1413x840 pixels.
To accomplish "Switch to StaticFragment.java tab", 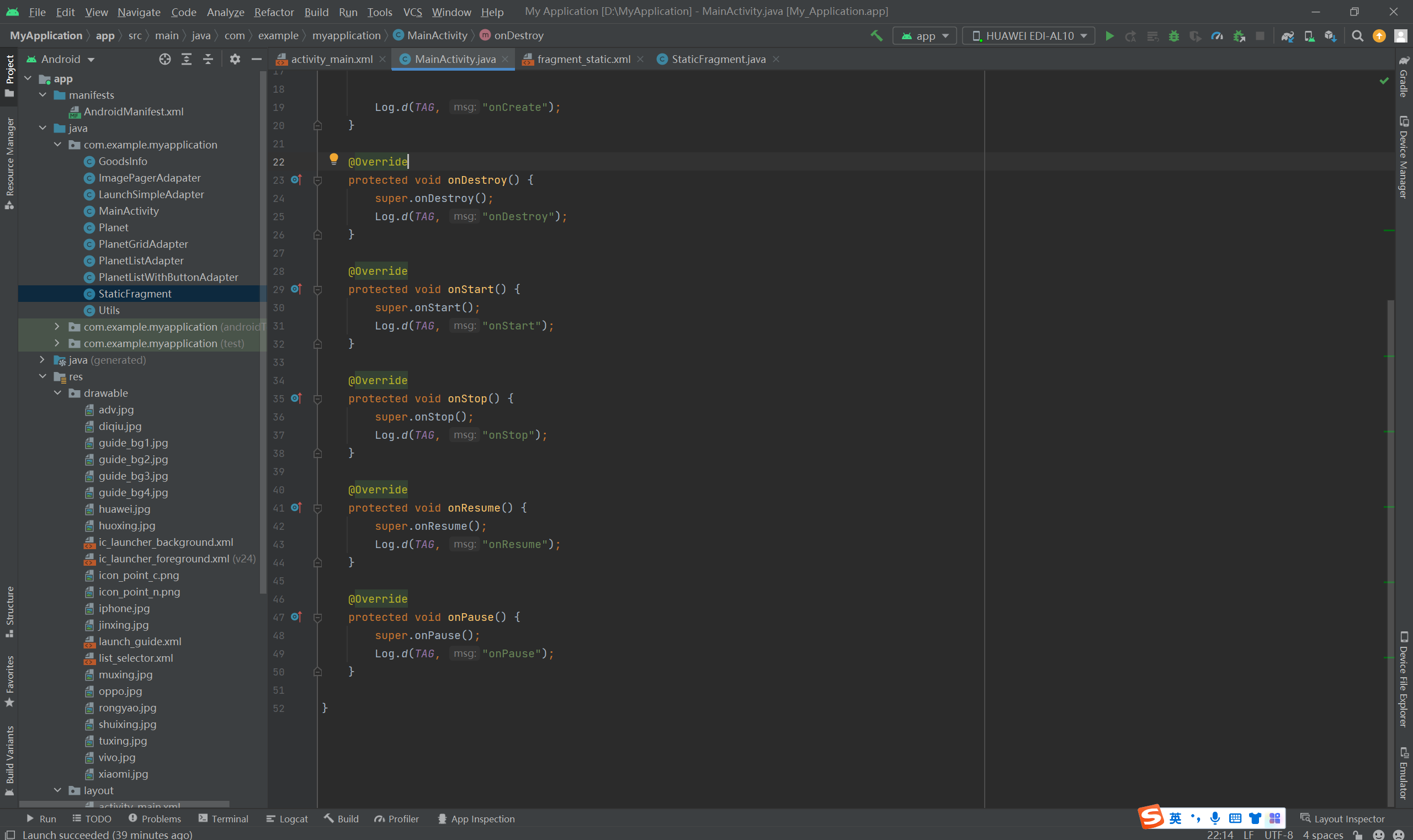I will 718,59.
